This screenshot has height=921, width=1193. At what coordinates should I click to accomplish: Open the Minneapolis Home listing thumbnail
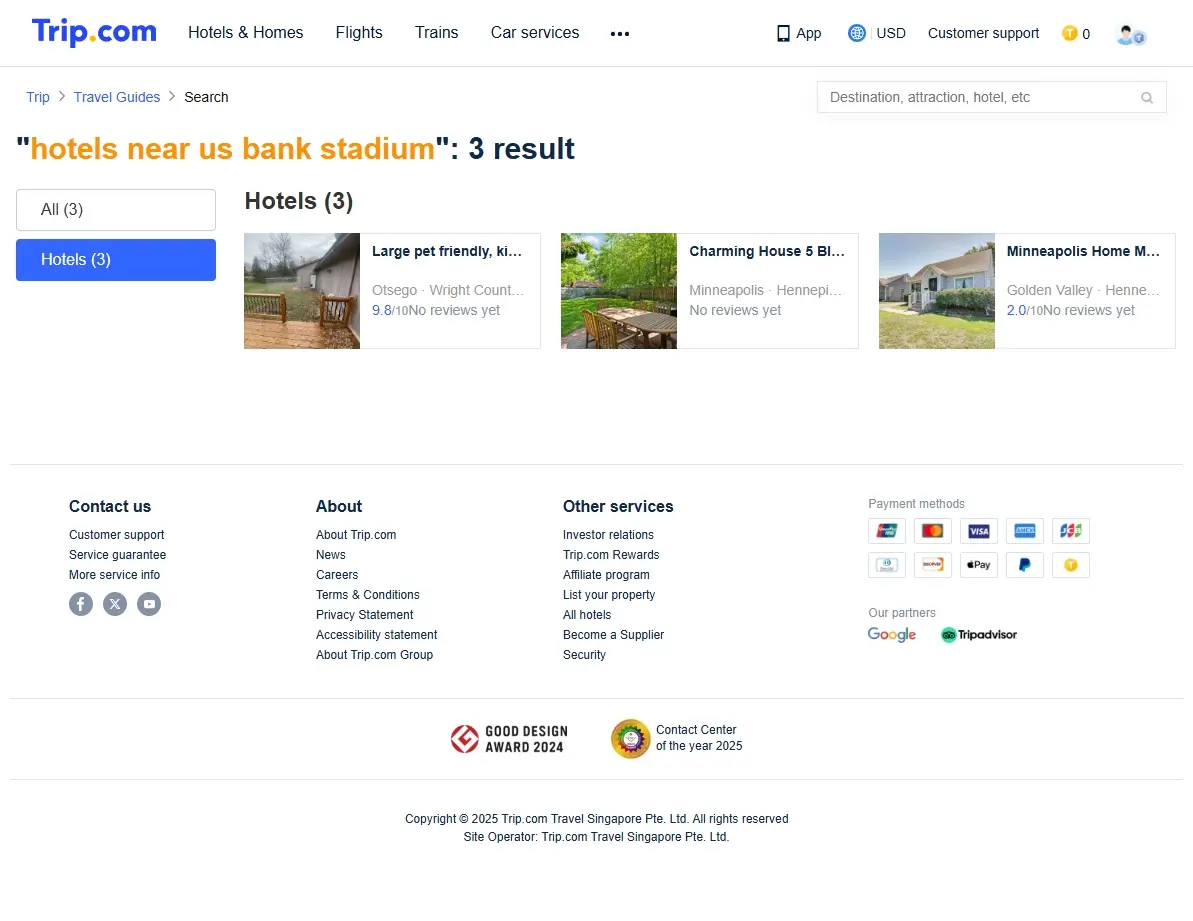tap(937, 291)
